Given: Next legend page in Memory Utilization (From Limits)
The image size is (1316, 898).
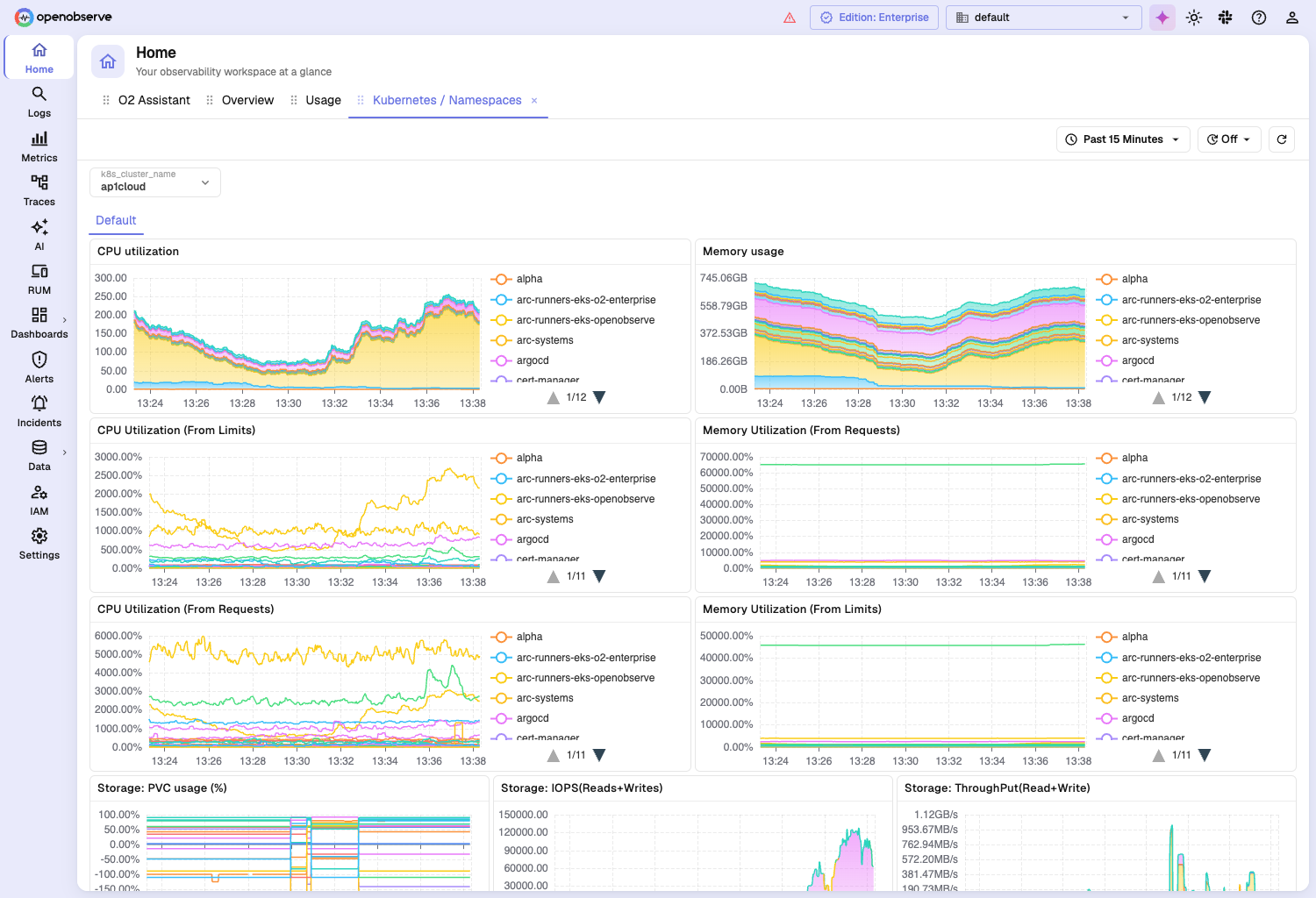Looking at the screenshot, I should pos(1205,756).
